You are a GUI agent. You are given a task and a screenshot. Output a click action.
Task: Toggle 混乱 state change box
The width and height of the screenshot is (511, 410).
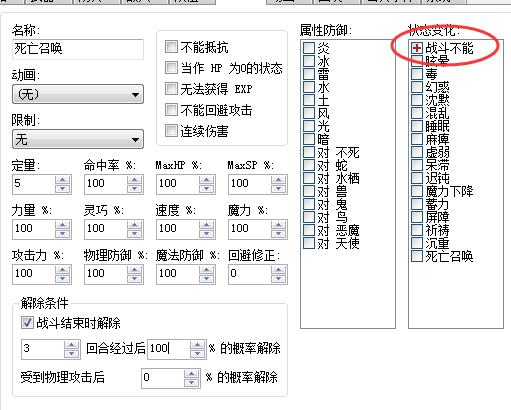pos(417,113)
